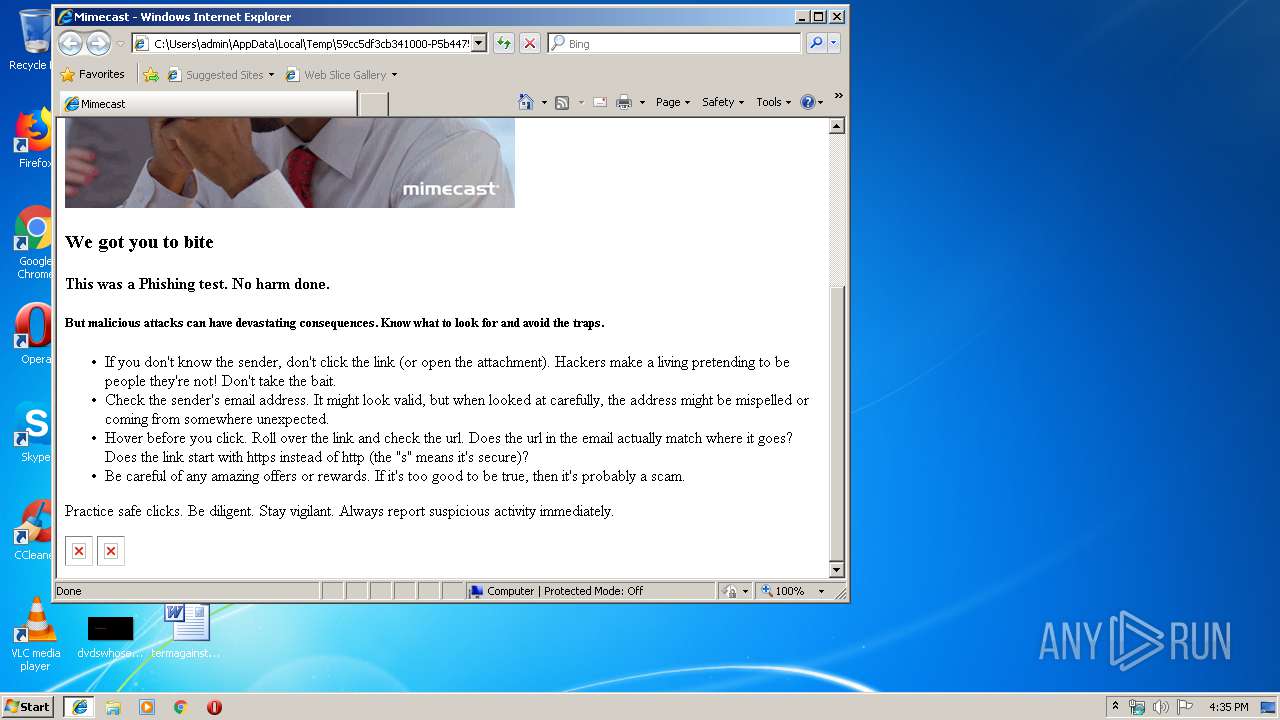Click the Print icon
1280x720 pixels.
point(624,102)
